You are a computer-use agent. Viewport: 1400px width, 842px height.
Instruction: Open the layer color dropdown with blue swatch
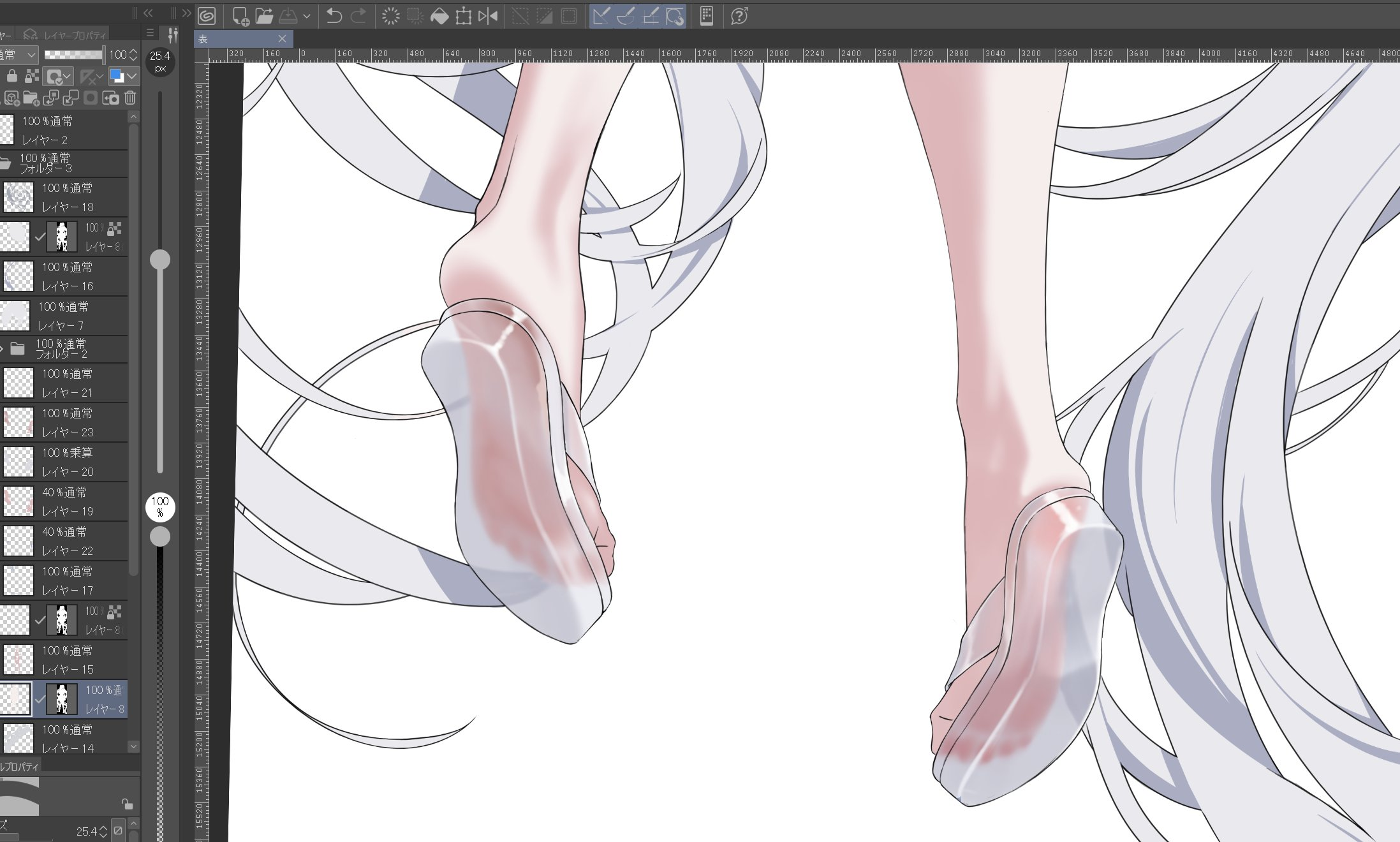[124, 77]
